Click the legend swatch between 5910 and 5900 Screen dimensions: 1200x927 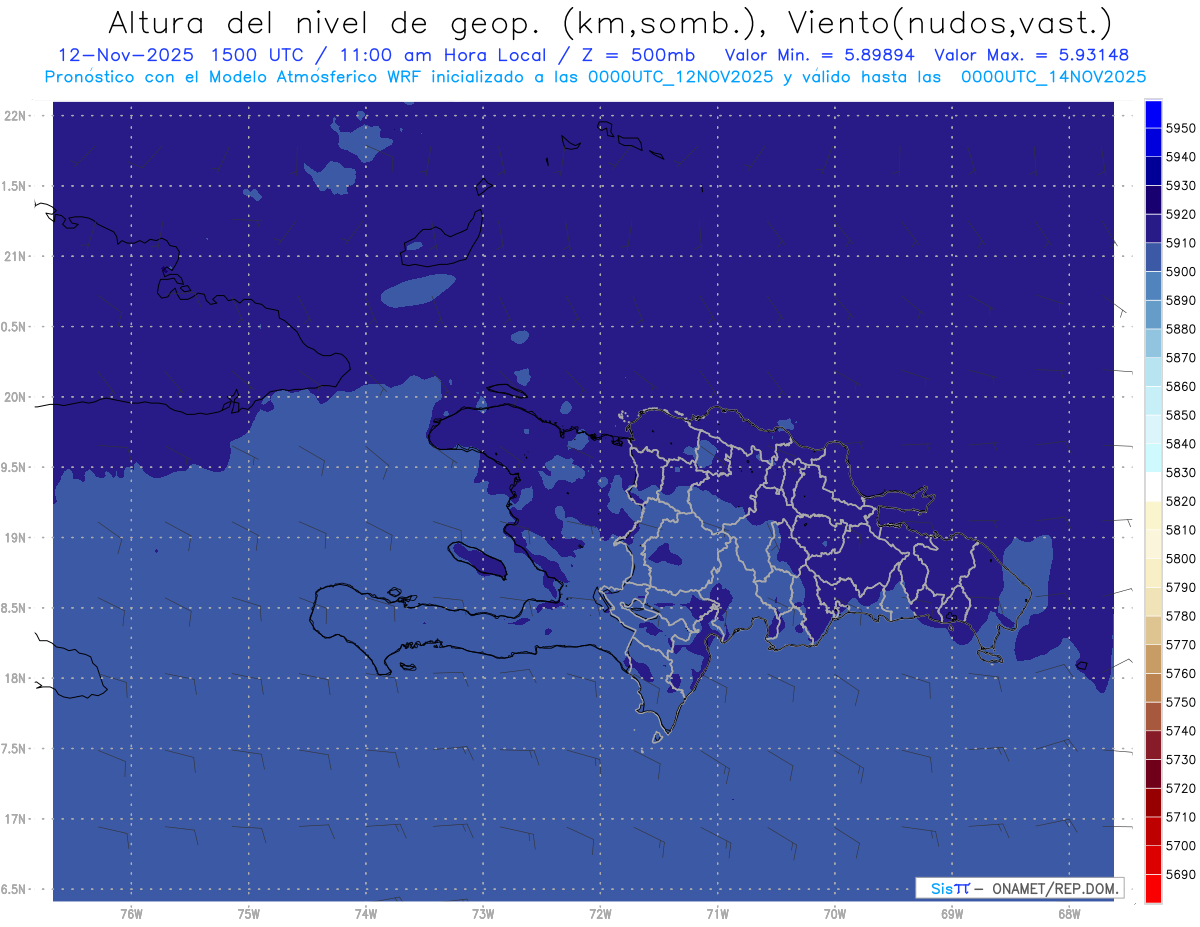1152,257
